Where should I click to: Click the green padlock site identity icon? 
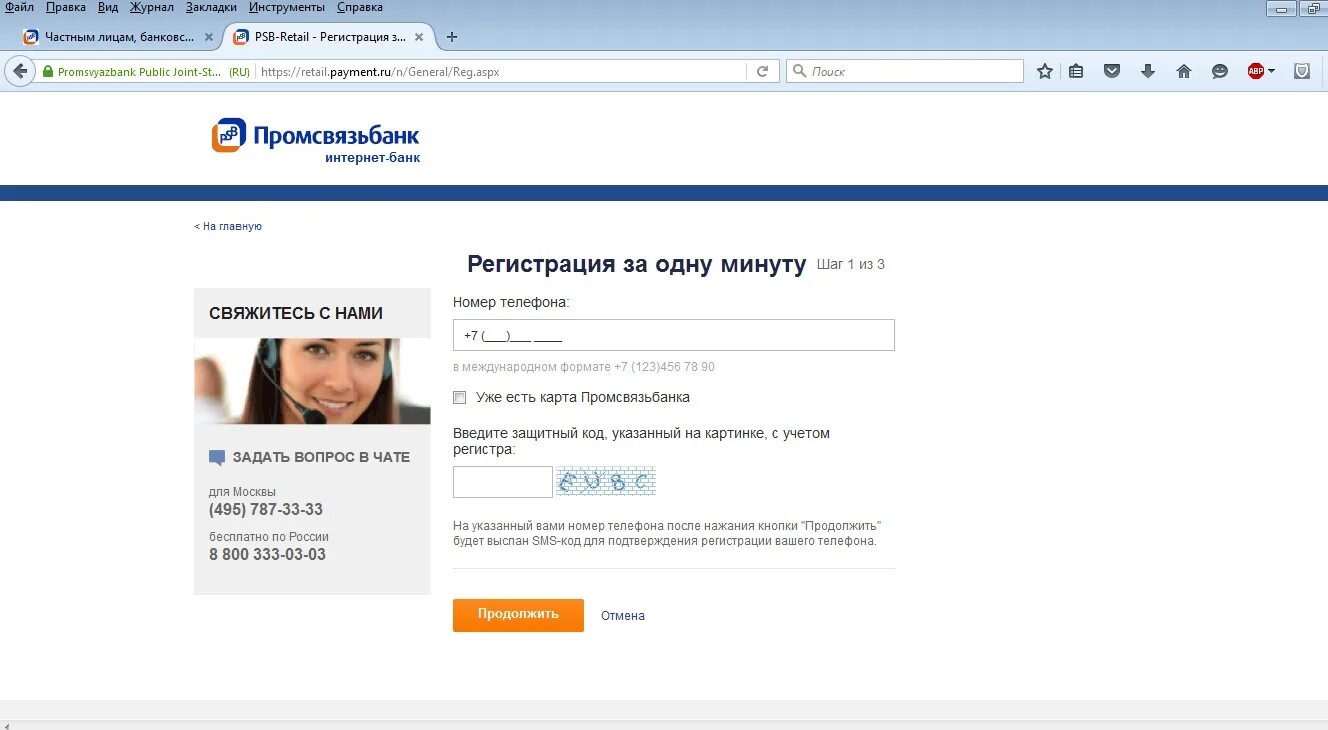point(46,72)
